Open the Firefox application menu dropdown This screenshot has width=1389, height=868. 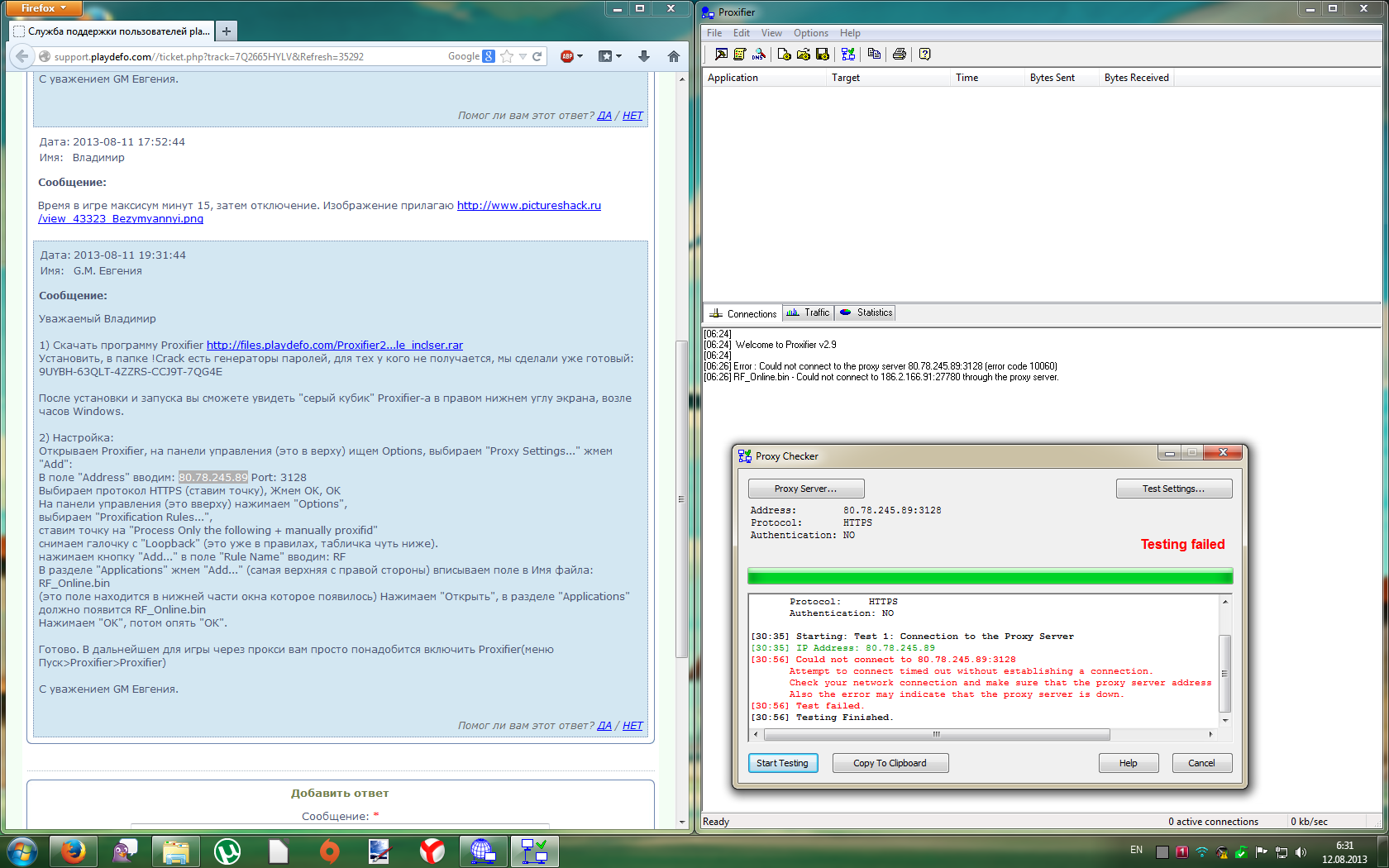tap(43, 8)
